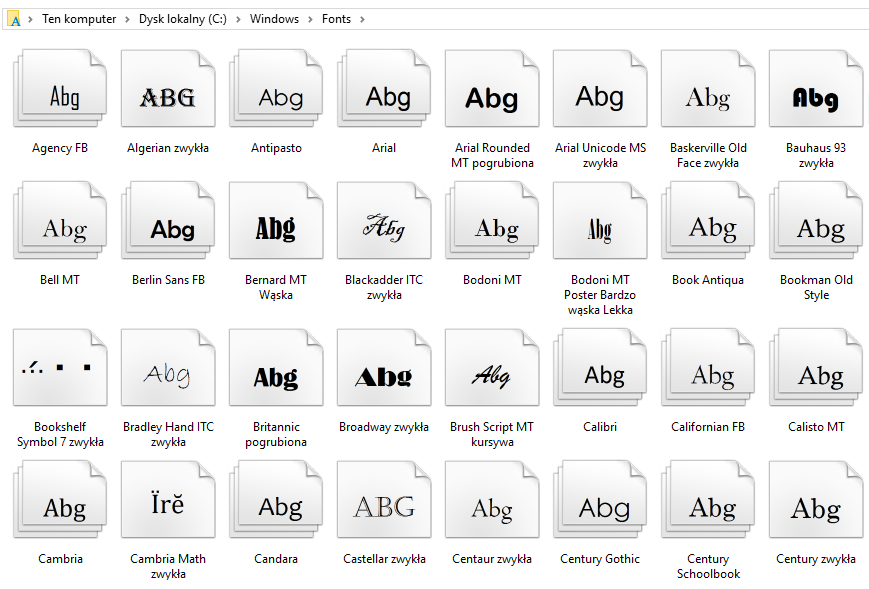Select the Cambria font family icon

(60, 499)
